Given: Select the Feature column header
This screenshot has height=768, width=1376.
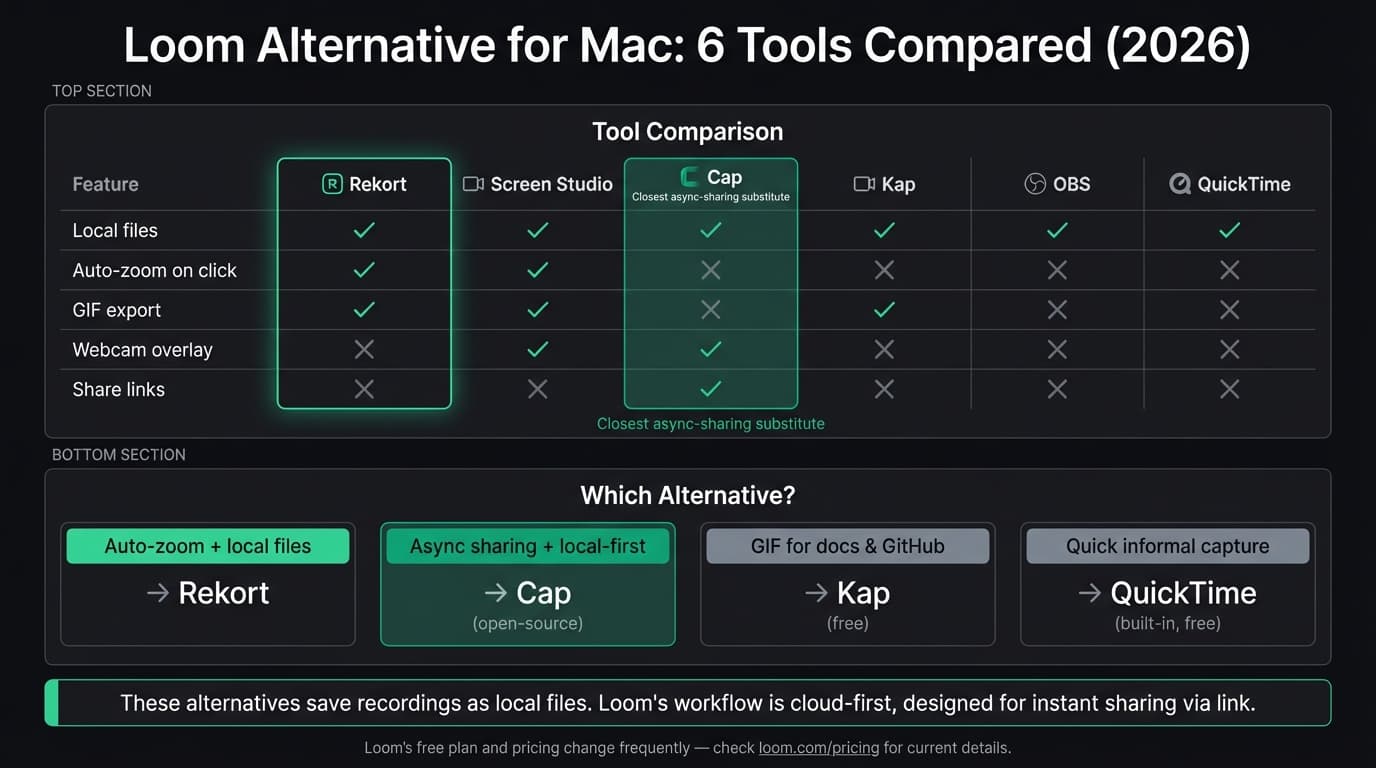Looking at the screenshot, I should click(103, 184).
